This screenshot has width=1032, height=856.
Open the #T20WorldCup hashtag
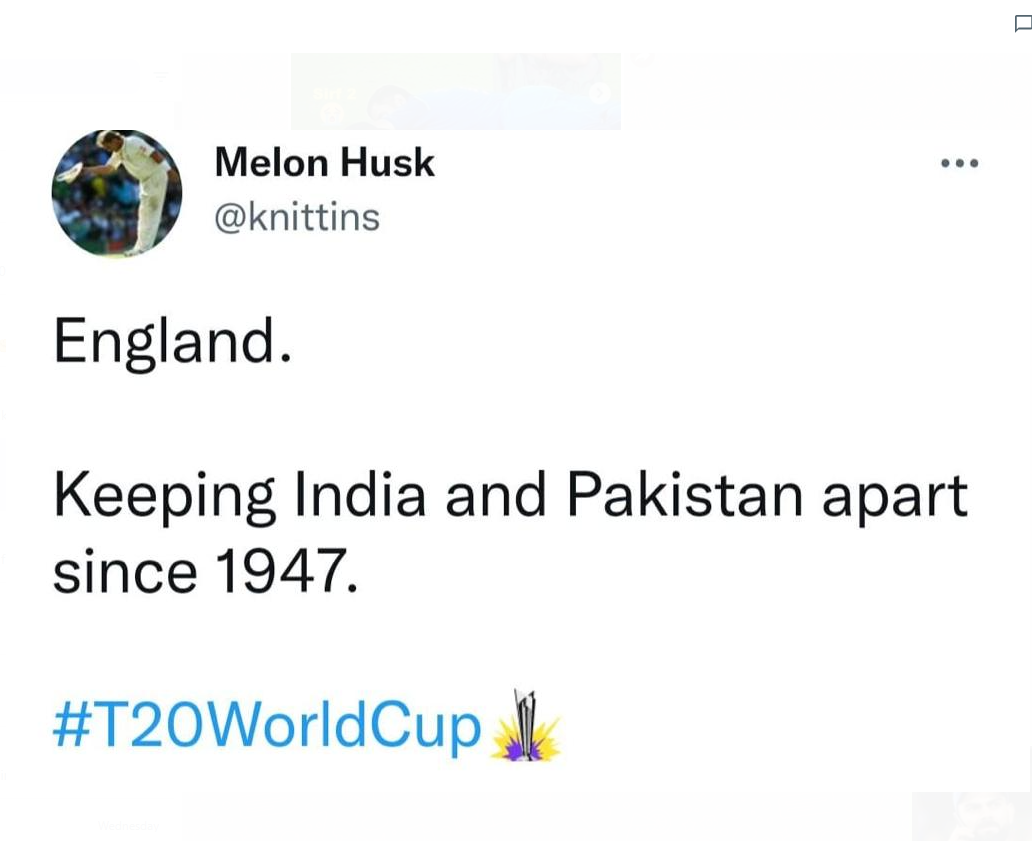coord(267,726)
